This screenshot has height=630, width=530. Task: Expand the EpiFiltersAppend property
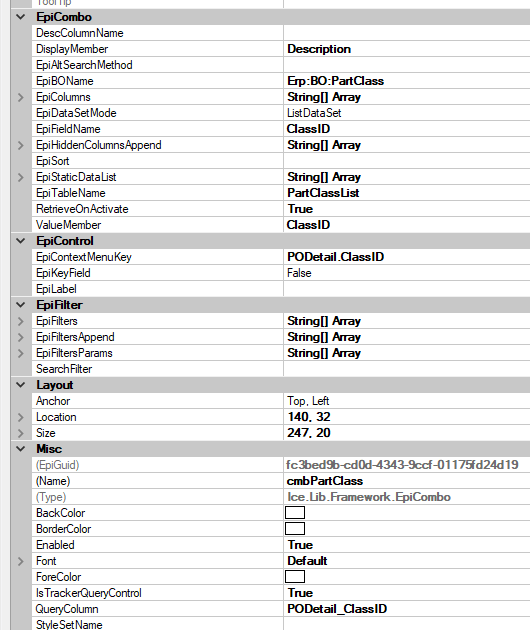coord(20,337)
